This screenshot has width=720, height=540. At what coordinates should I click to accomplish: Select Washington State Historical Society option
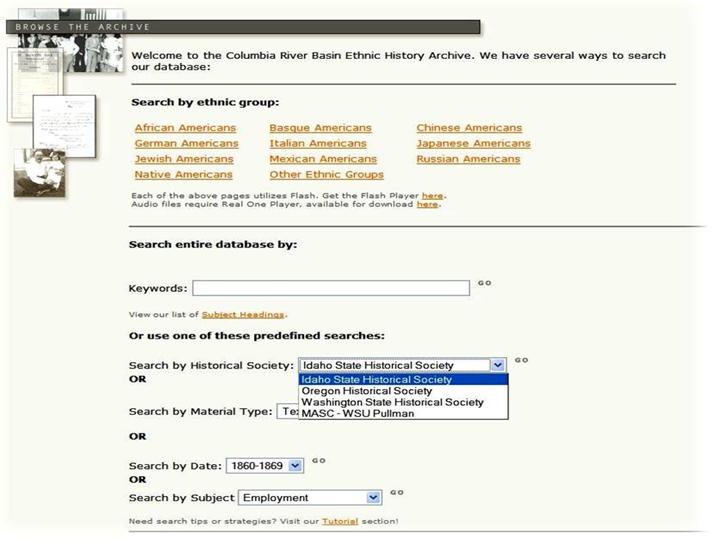point(403,402)
